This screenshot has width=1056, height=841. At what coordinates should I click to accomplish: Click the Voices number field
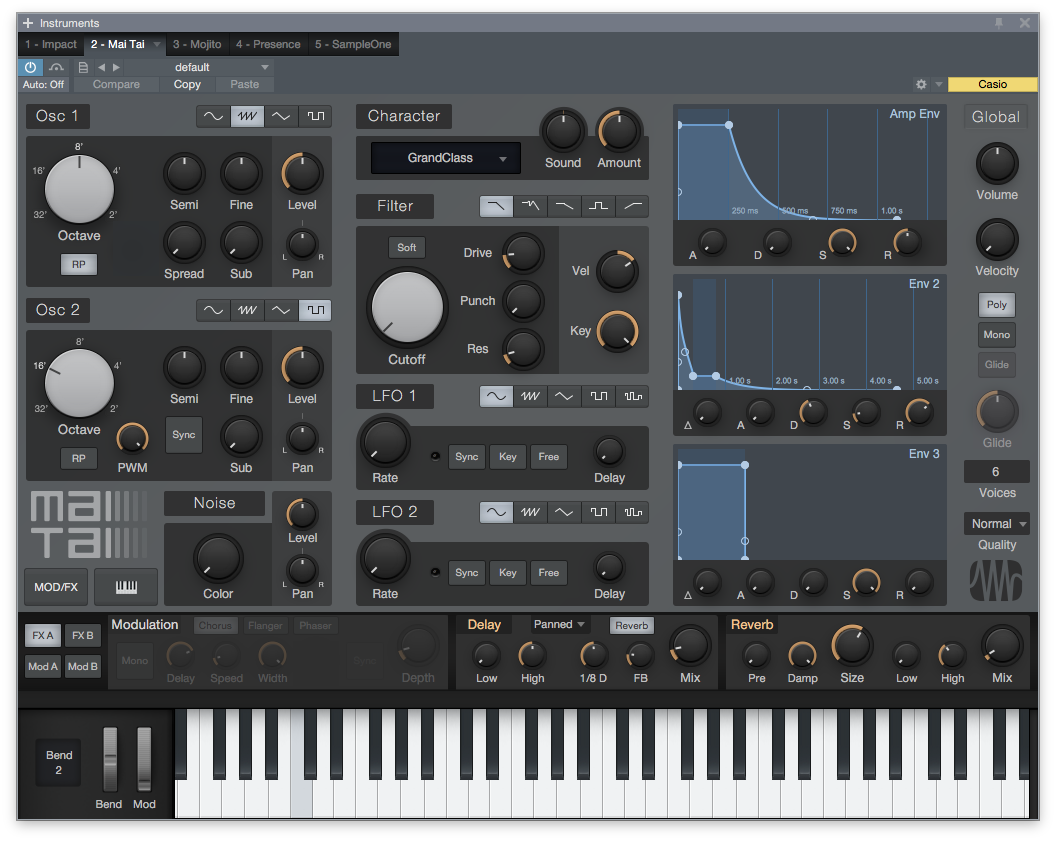coord(995,472)
